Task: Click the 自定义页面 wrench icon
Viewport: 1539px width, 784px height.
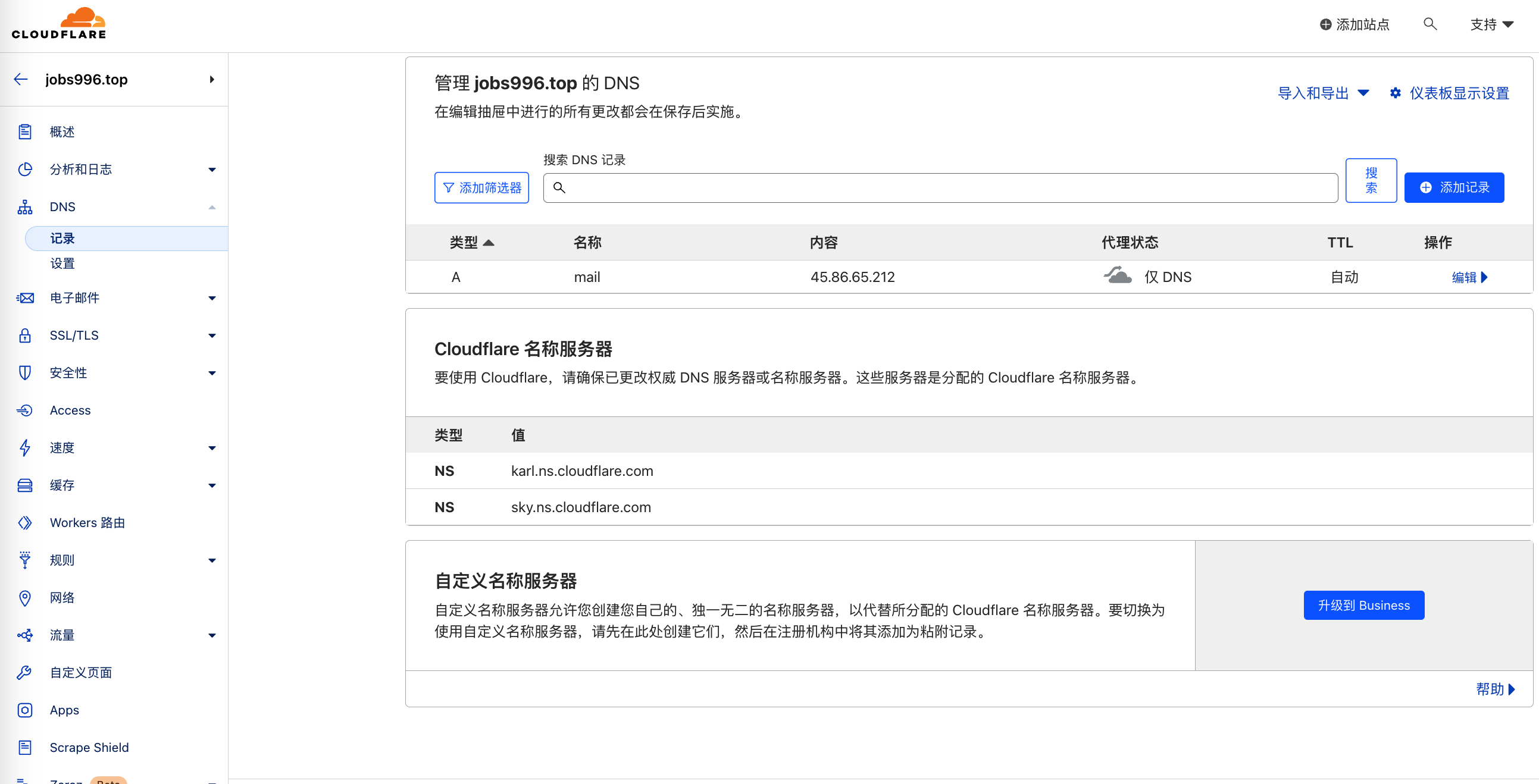Action: click(24, 673)
